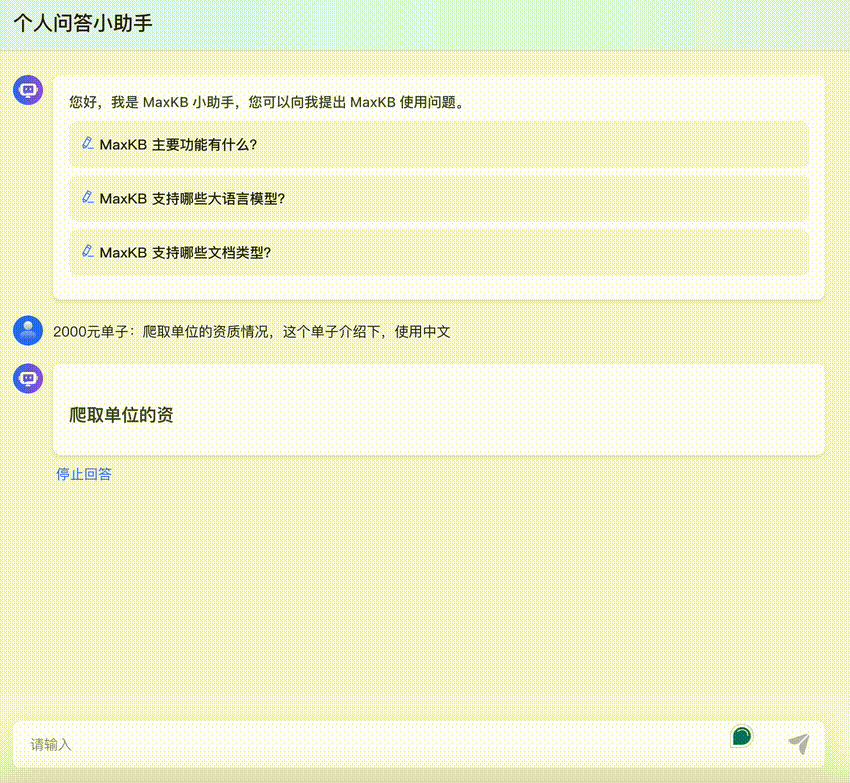This screenshot has width=850, height=783.
Task: Click the send paper-plane icon
Action: click(799, 743)
